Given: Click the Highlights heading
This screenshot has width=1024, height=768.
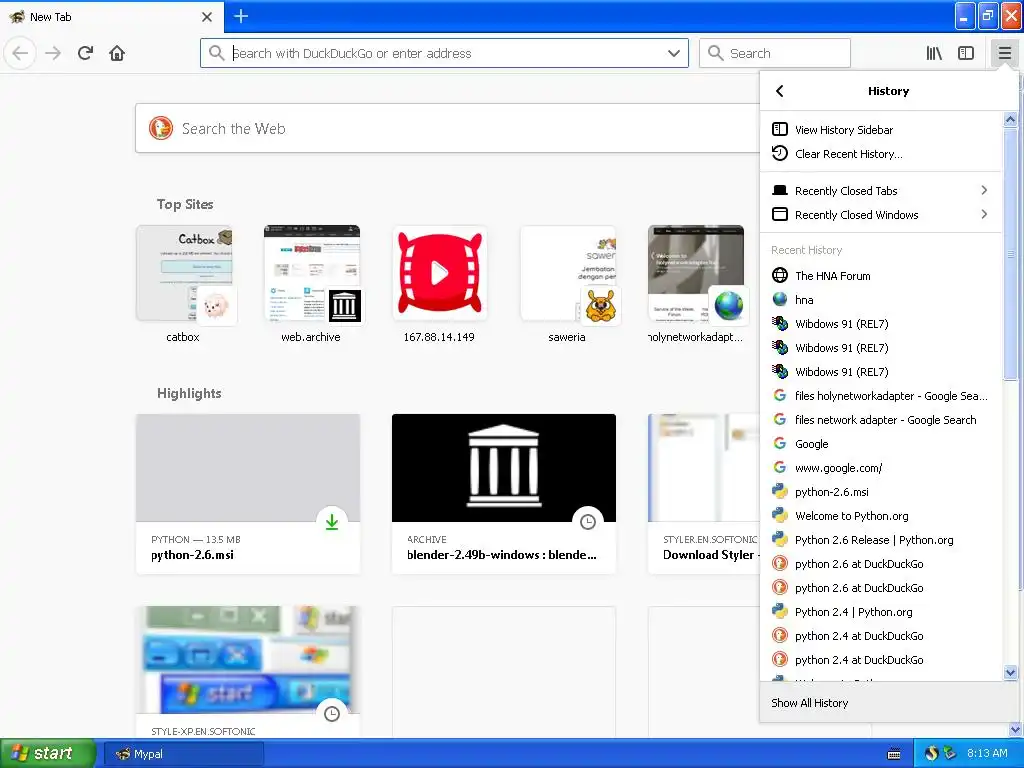Looking at the screenshot, I should point(189,393).
